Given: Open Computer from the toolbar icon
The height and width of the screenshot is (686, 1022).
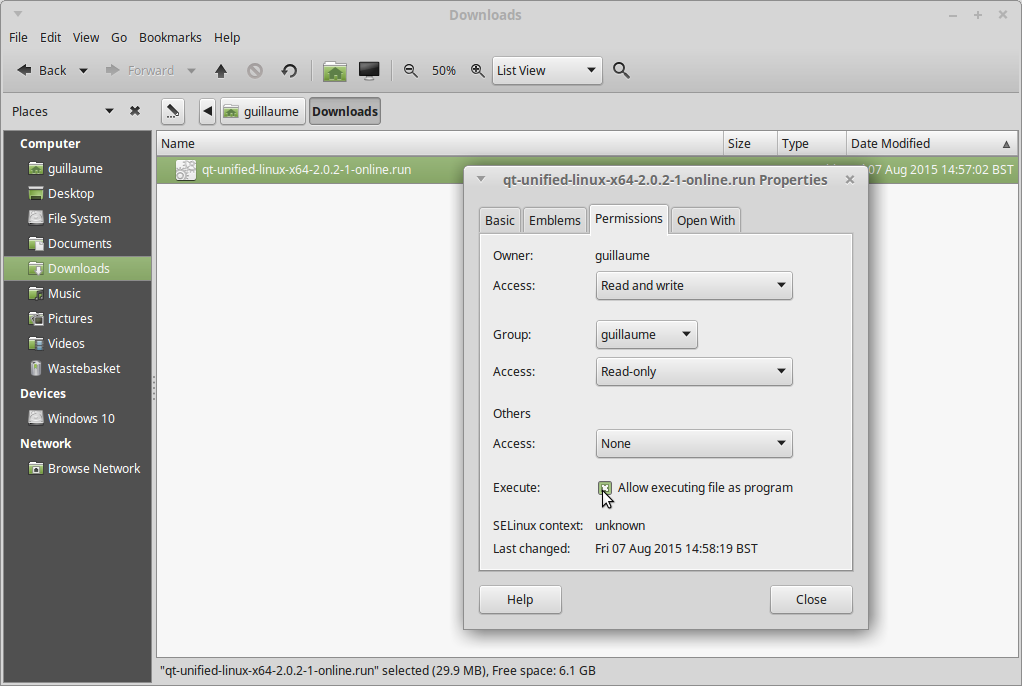Looking at the screenshot, I should click(x=369, y=70).
